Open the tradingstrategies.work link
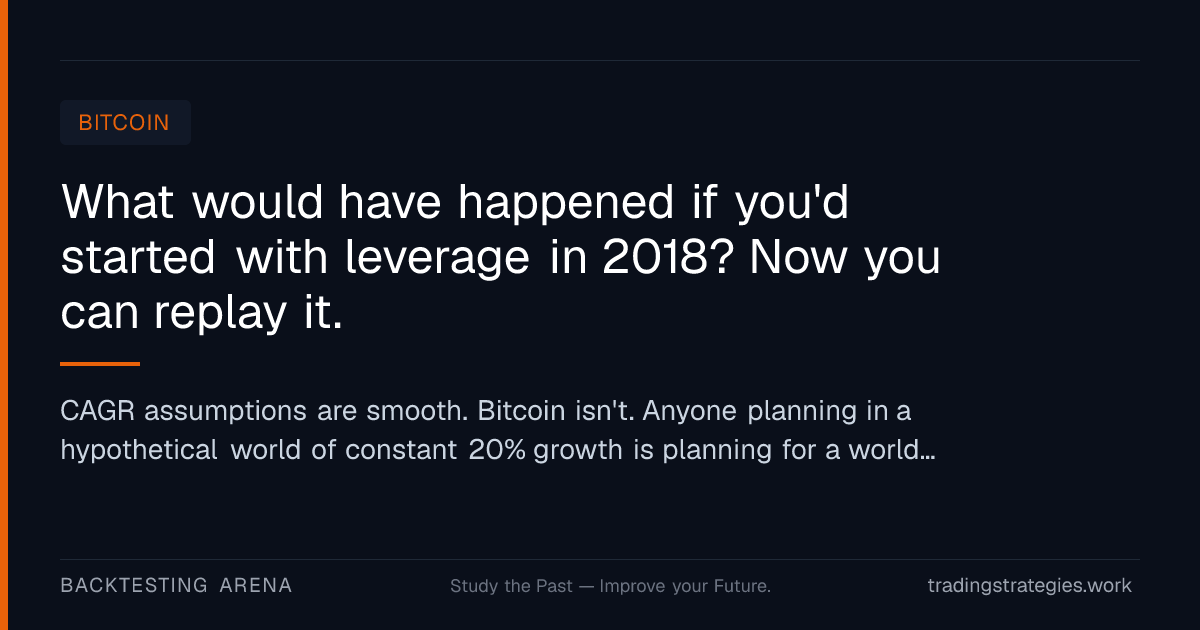This screenshot has width=1200, height=630. (1030, 586)
